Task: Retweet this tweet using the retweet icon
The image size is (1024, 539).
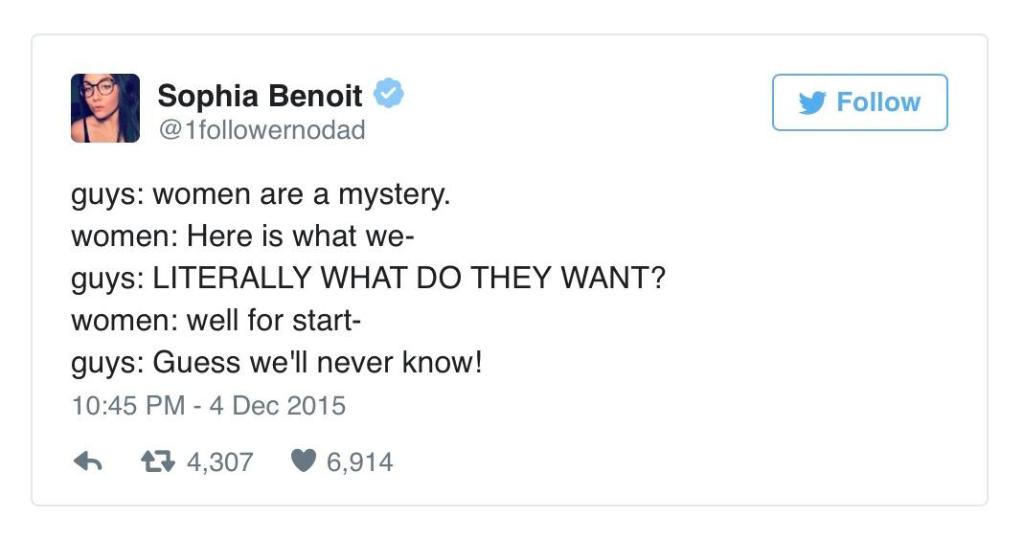Action: [x=157, y=462]
